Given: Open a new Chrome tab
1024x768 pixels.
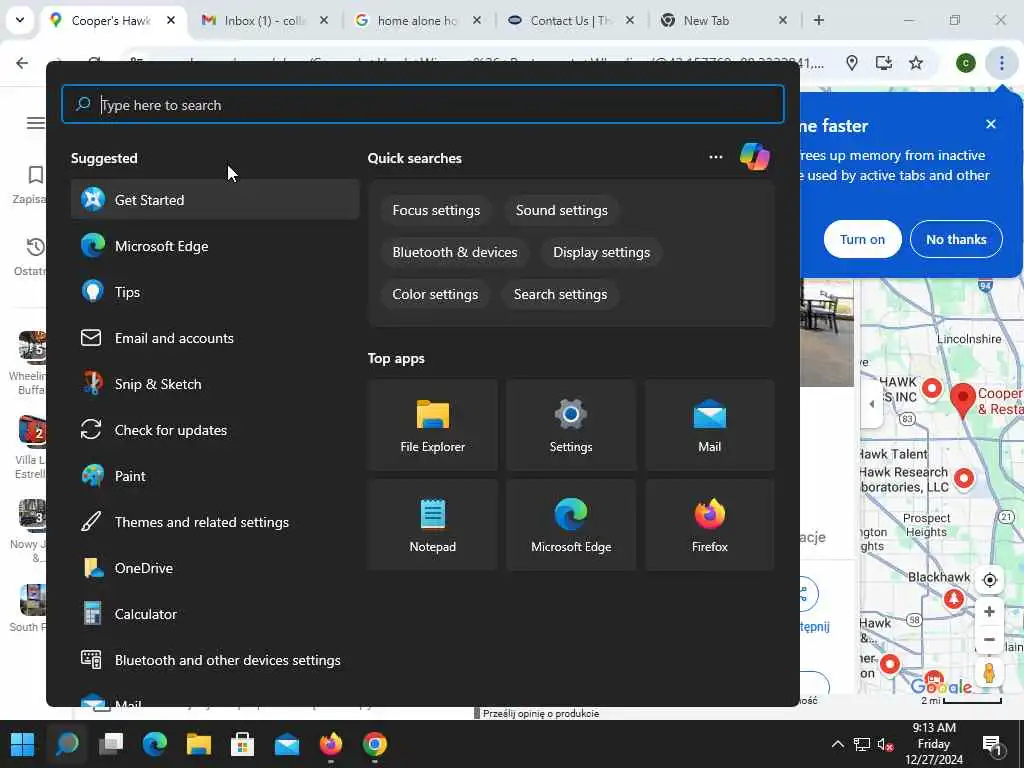Looking at the screenshot, I should pos(818,20).
